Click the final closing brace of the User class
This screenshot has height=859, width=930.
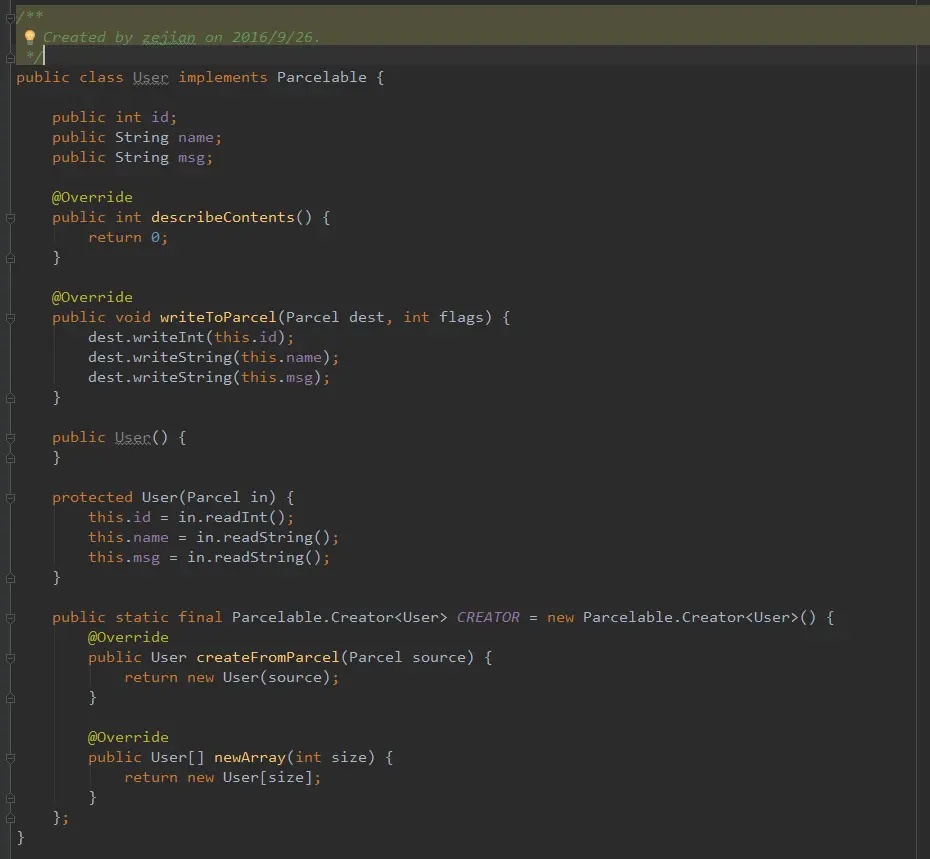pos(21,838)
